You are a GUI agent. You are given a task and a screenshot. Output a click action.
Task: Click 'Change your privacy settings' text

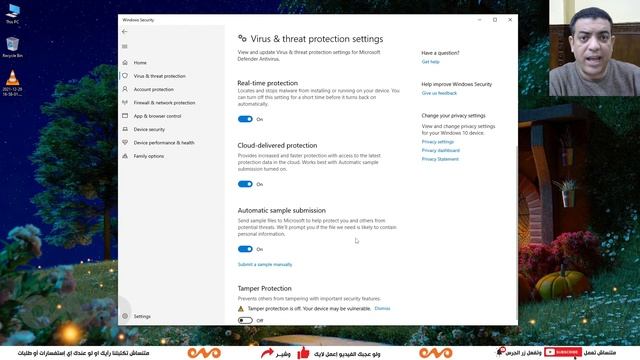click(453, 116)
